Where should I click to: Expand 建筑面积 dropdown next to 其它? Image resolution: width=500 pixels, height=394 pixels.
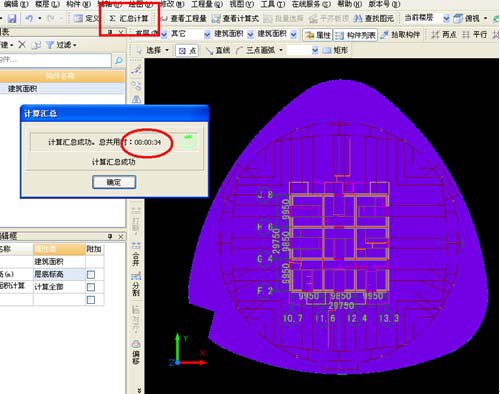(250, 34)
